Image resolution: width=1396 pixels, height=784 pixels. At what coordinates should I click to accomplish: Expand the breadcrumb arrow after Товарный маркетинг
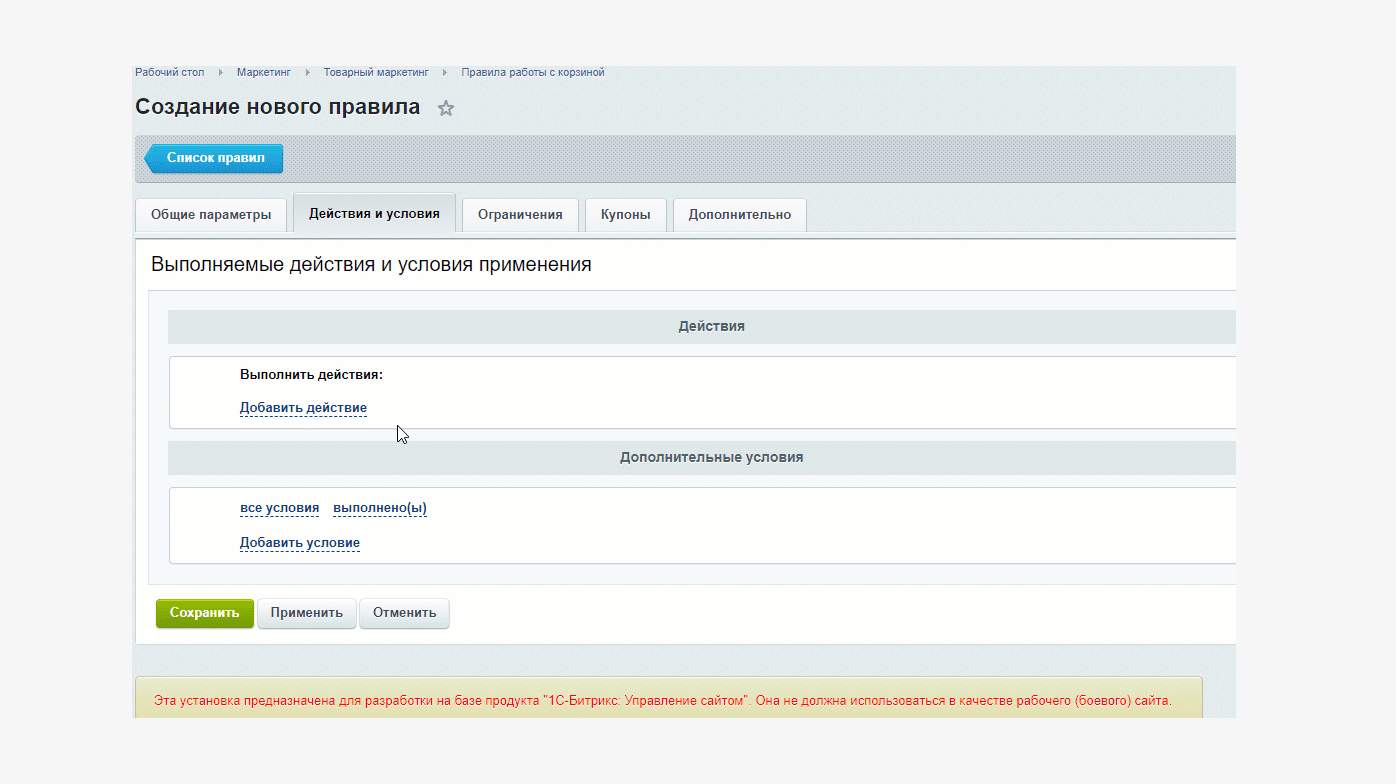445,72
